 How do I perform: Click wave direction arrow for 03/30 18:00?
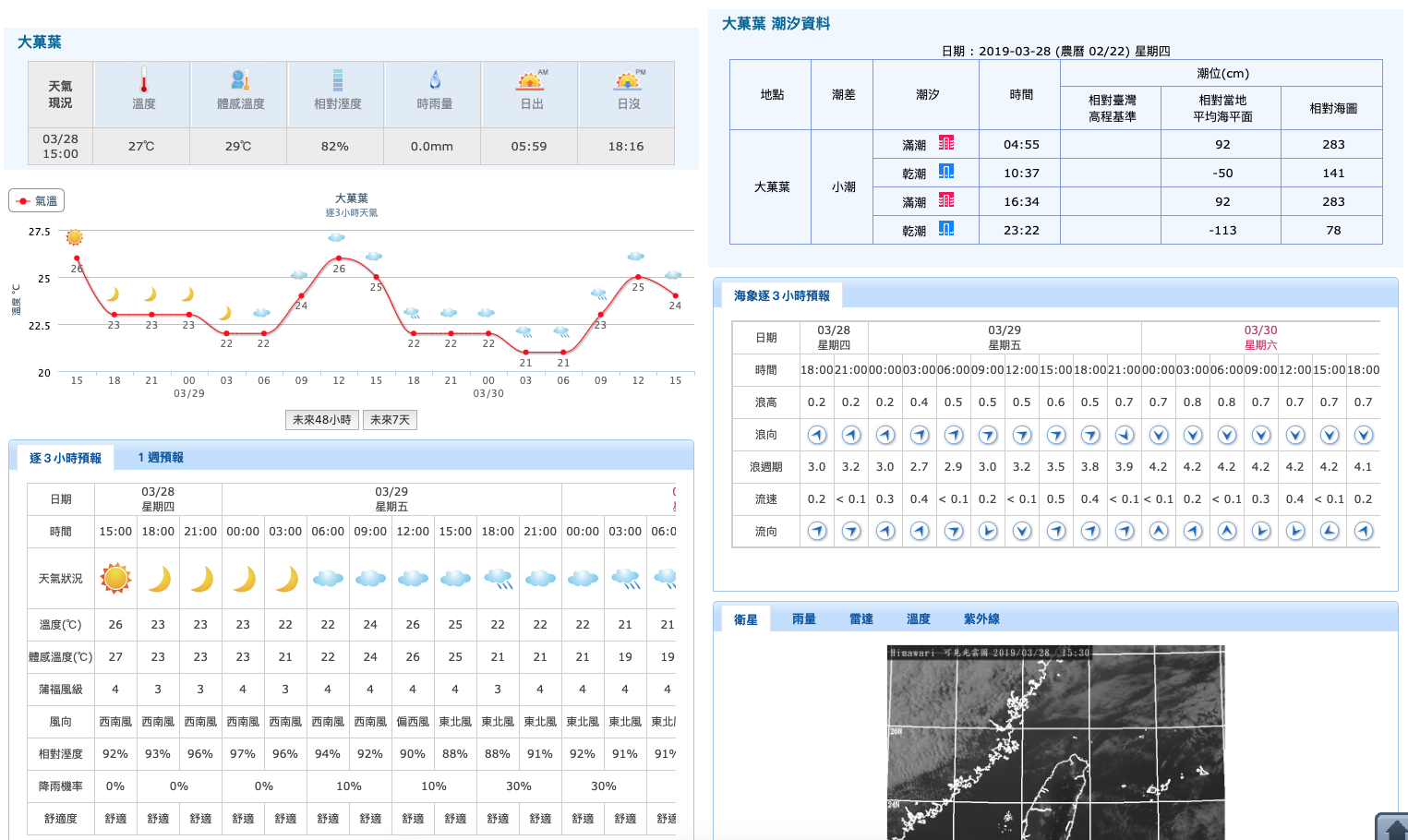coord(1364,435)
